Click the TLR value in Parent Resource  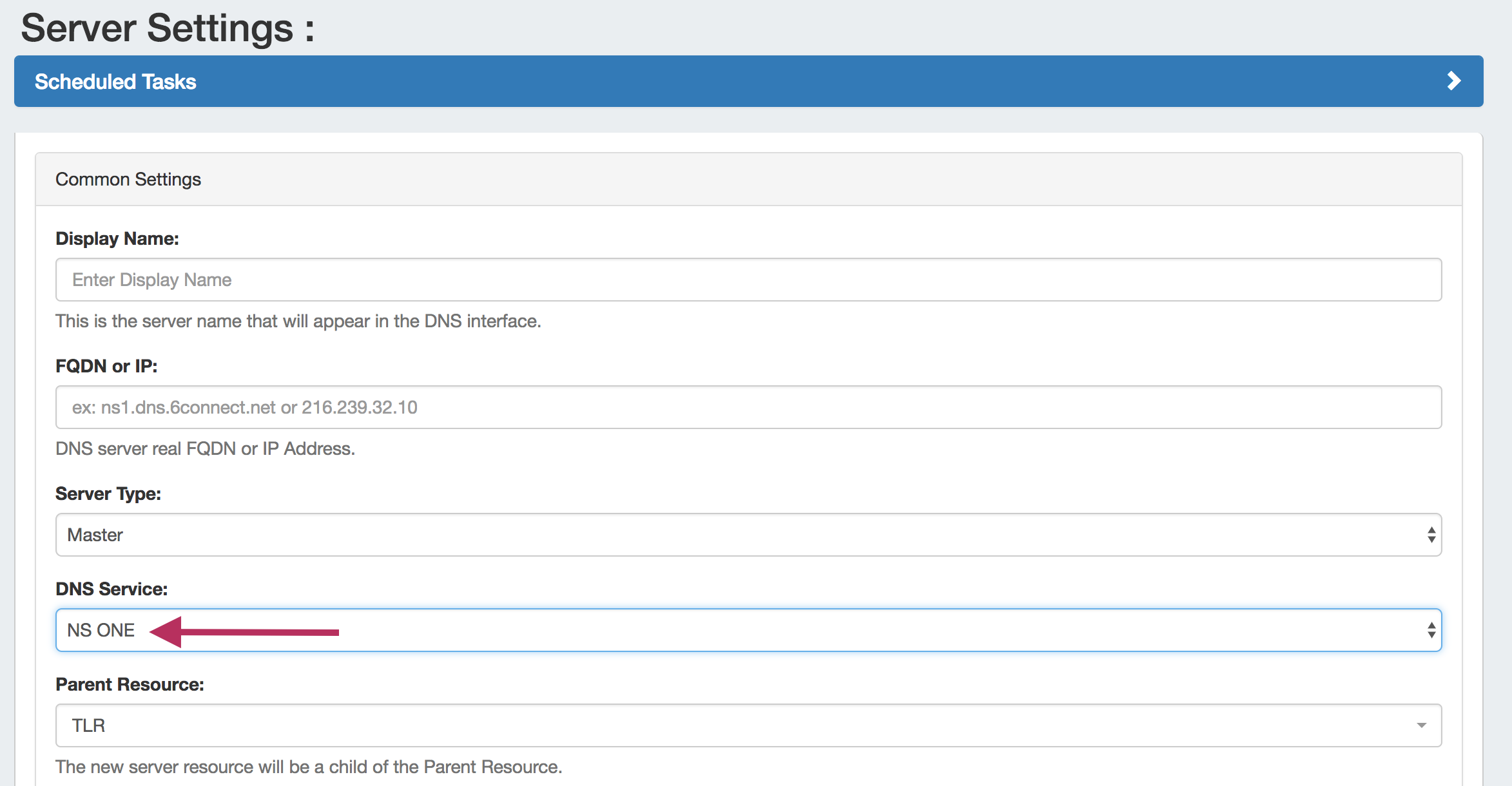pyautogui.click(x=88, y=725)
